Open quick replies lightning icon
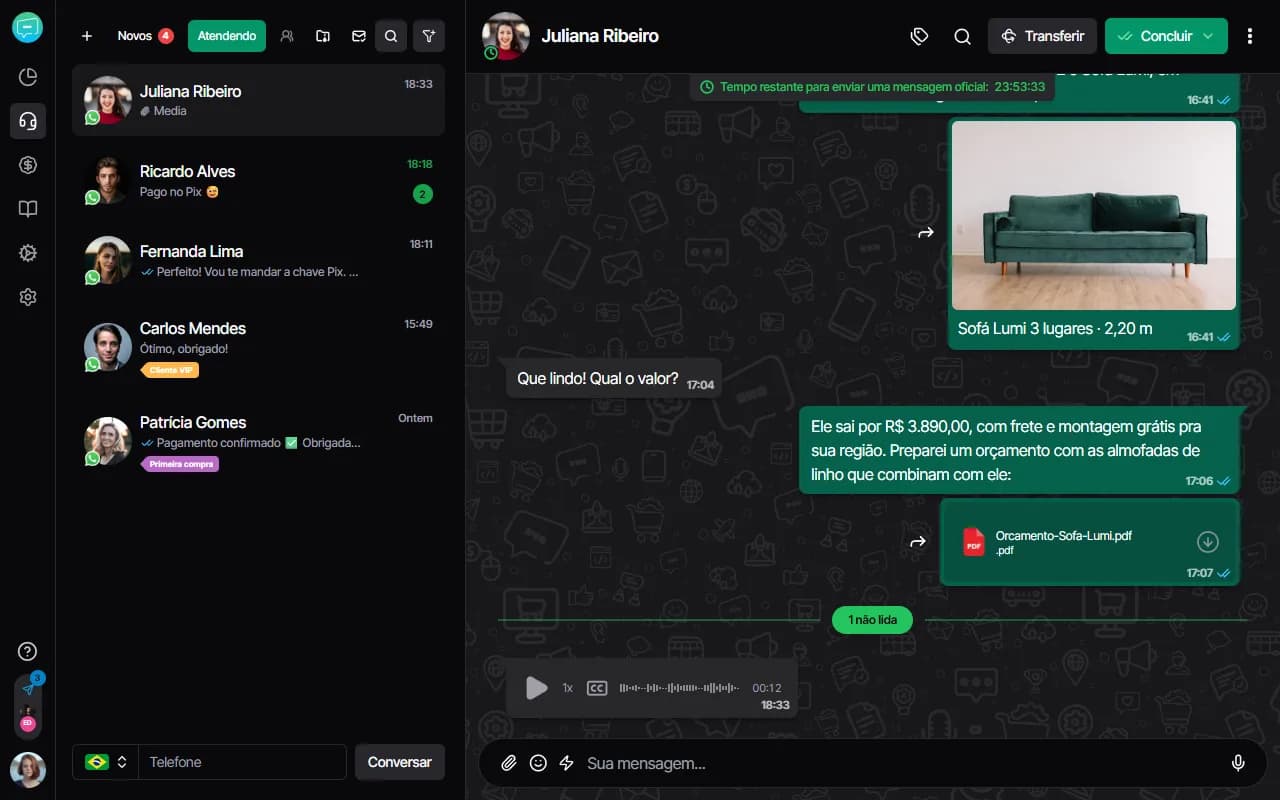 coord(566,763)
